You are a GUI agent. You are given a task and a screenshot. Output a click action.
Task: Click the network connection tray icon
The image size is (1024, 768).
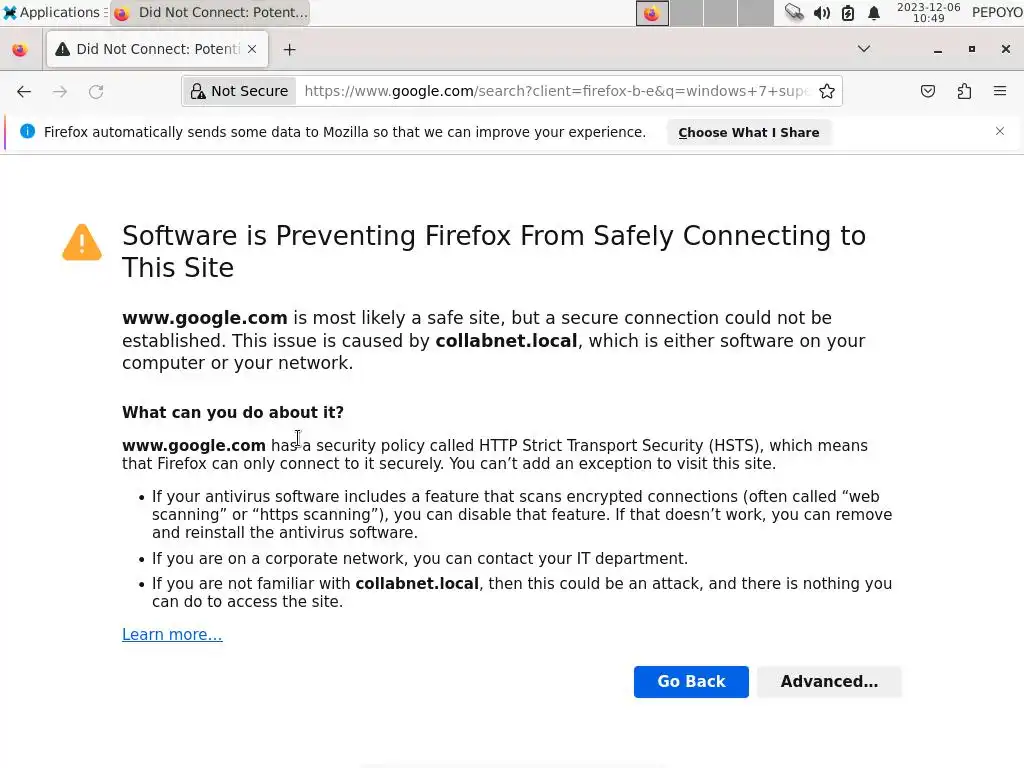click(x=794, y=13)
